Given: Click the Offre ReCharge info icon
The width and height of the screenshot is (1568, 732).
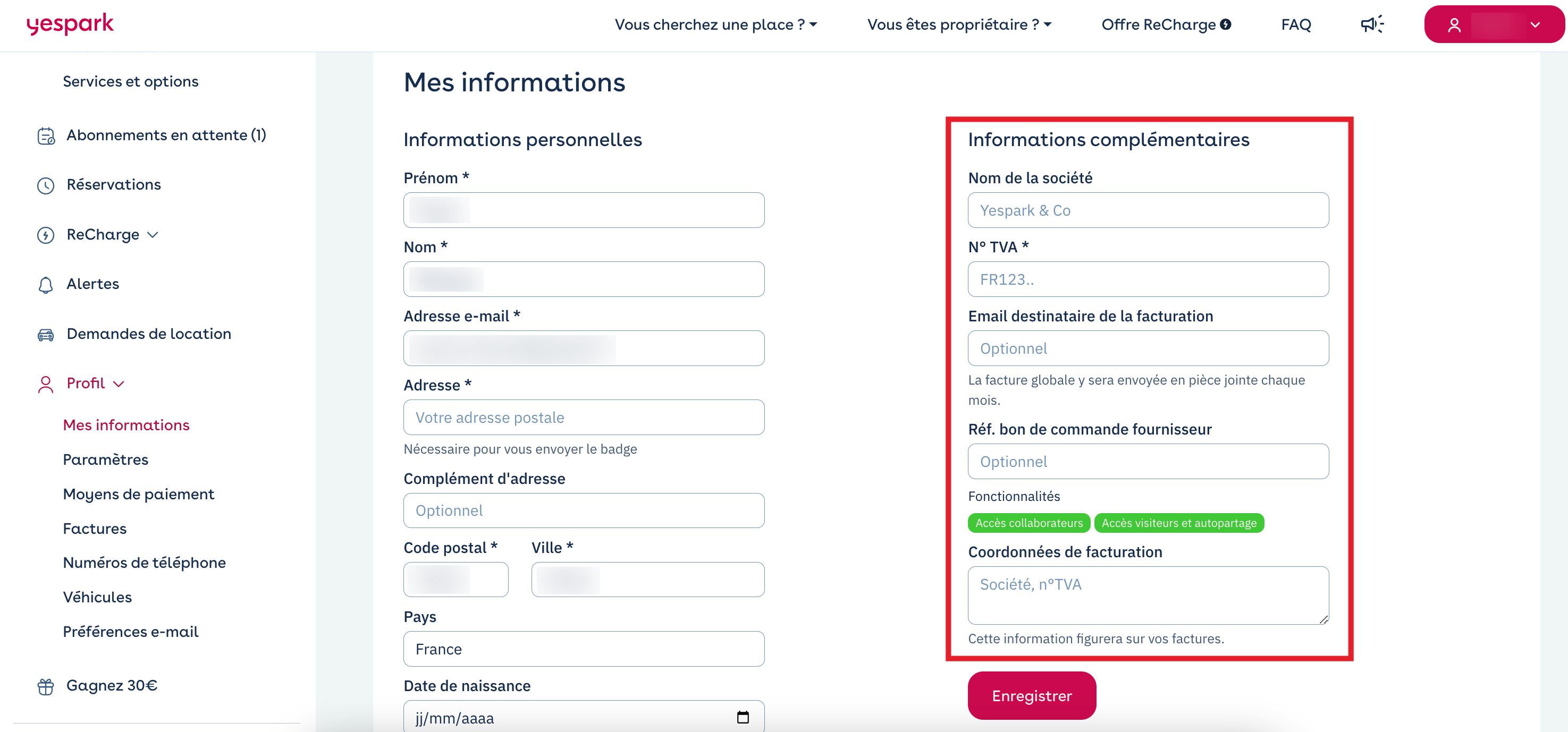Looking at the screenshot, I should [x=1226, y=24].
